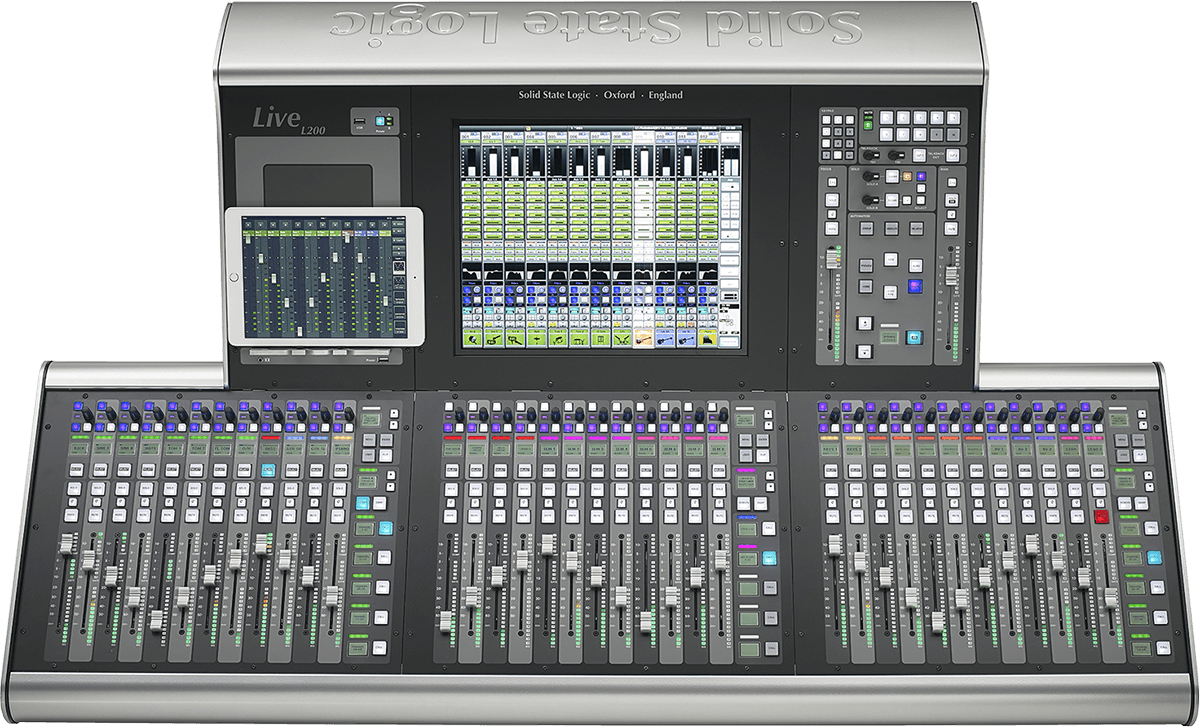Solo the KICK channel
This screenshot has height=727, width=1200.
(74, 489)
